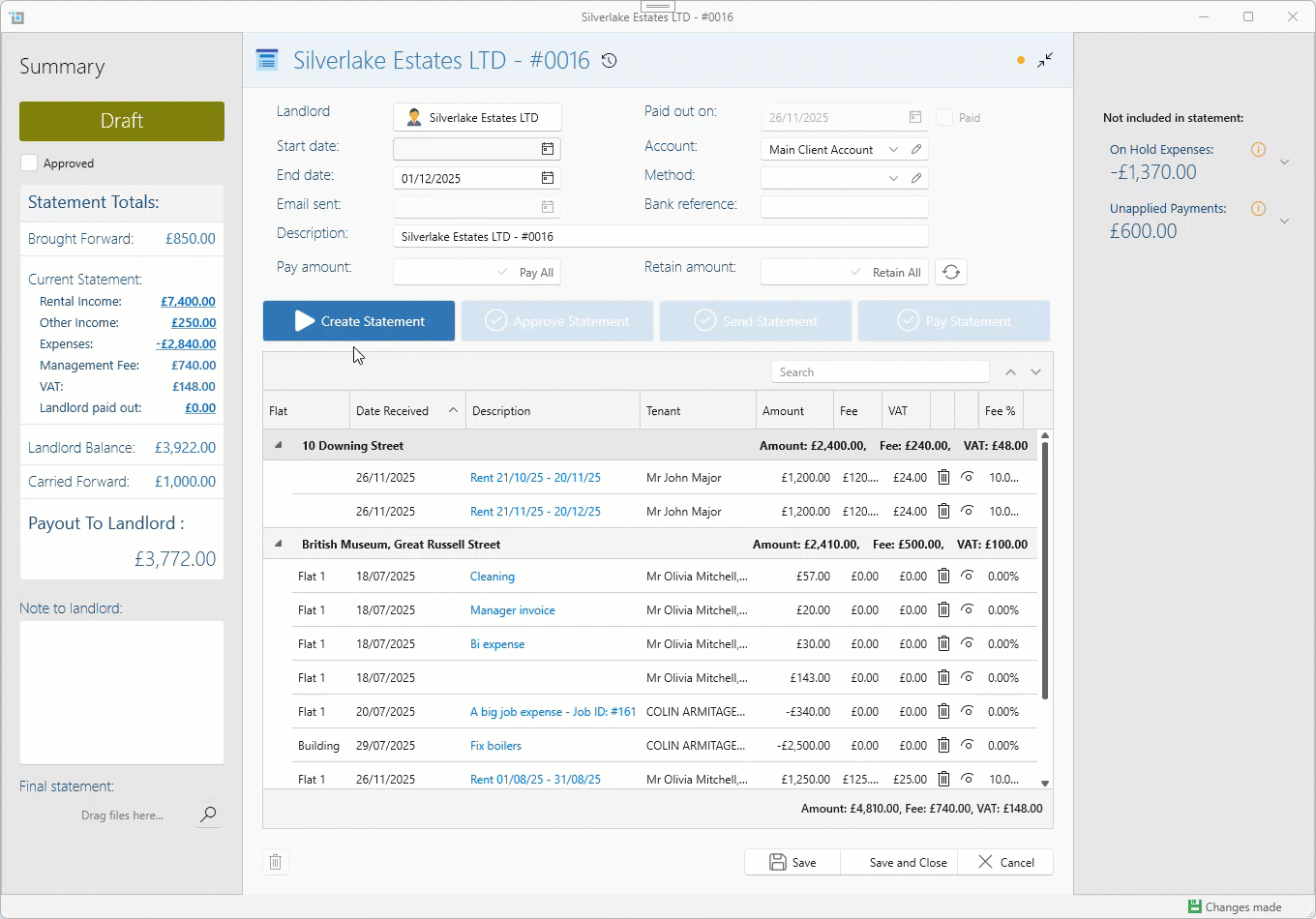The width and height of the screenshot is (1316, 919).
Task: Click the collapse window arrows icon
Action: (1045, 60)
